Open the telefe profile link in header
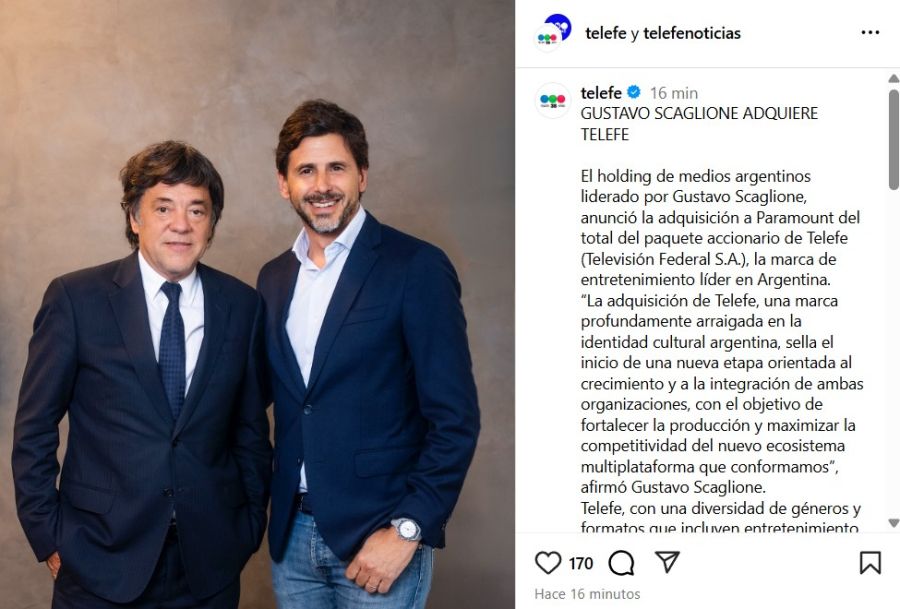The image size is (900, 609). click(x=606, y=33)
